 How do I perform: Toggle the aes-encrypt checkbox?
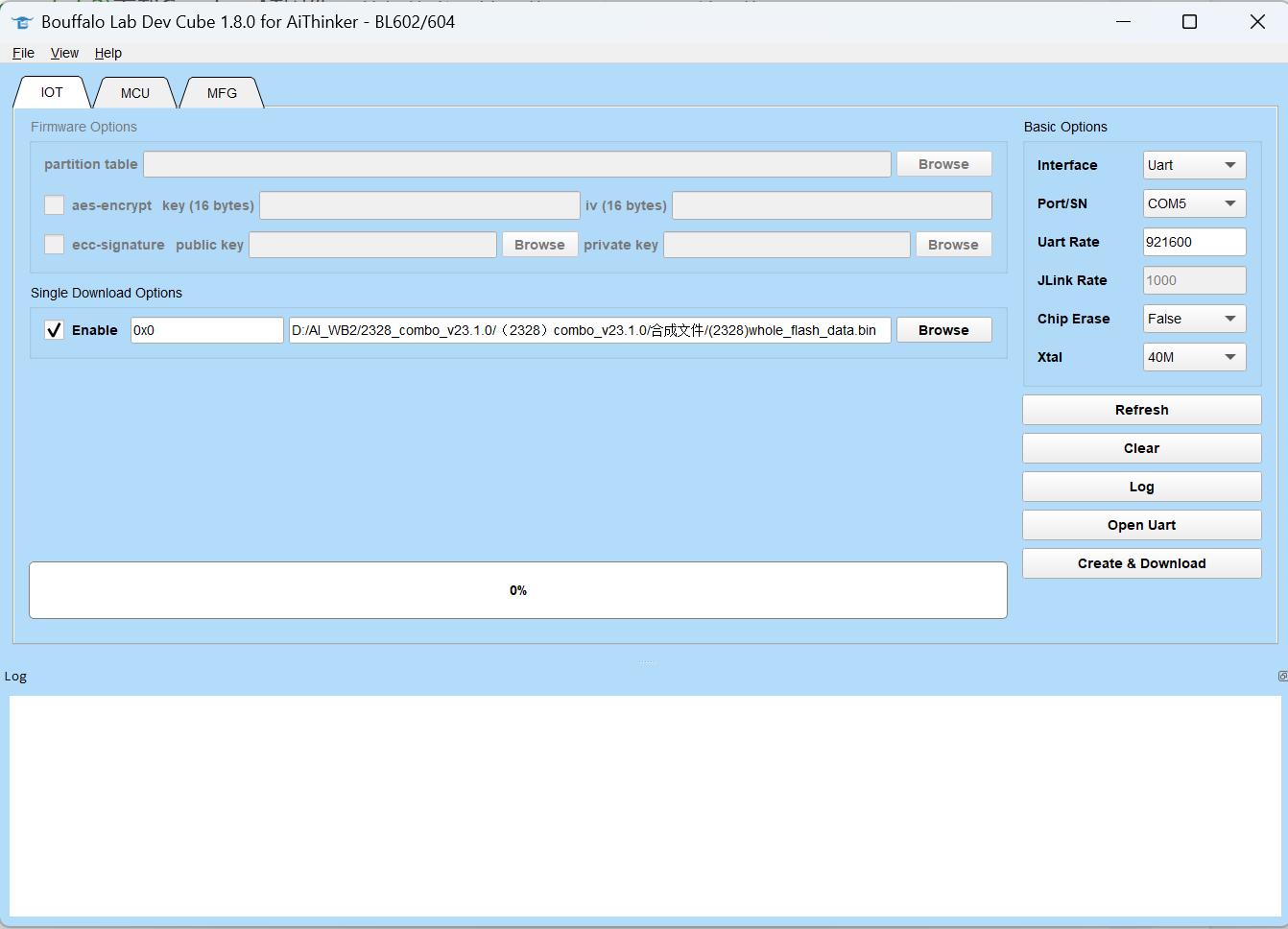click(55, 205)
